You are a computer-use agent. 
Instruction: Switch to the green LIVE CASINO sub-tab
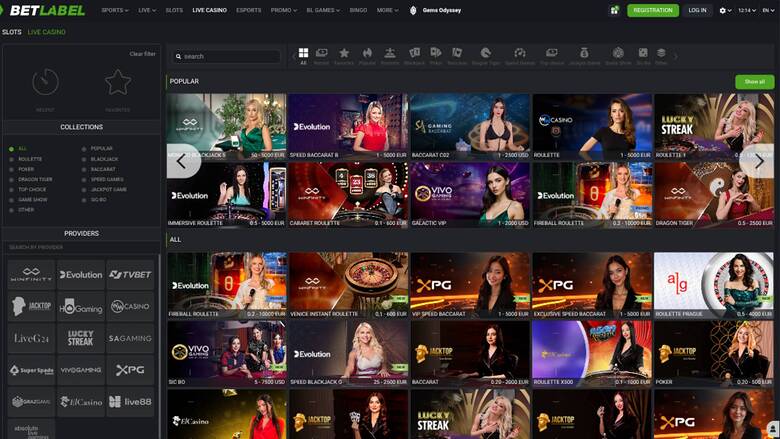(47, 32)
